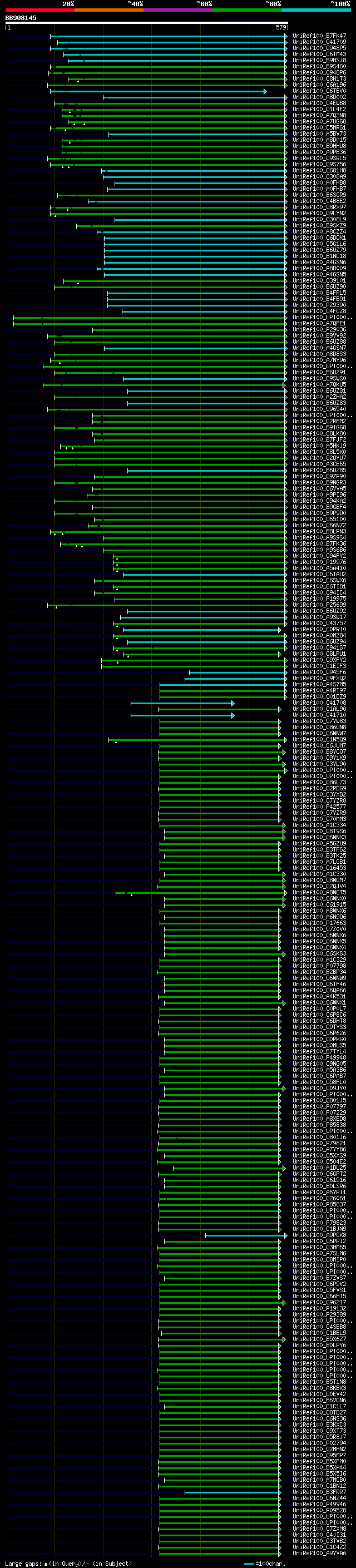Image resolution: width=356 pixels, height=1568 pixels.
Task: Click the green alignment bar for UniRef100_A7QFE1
Action: (150, 324)
